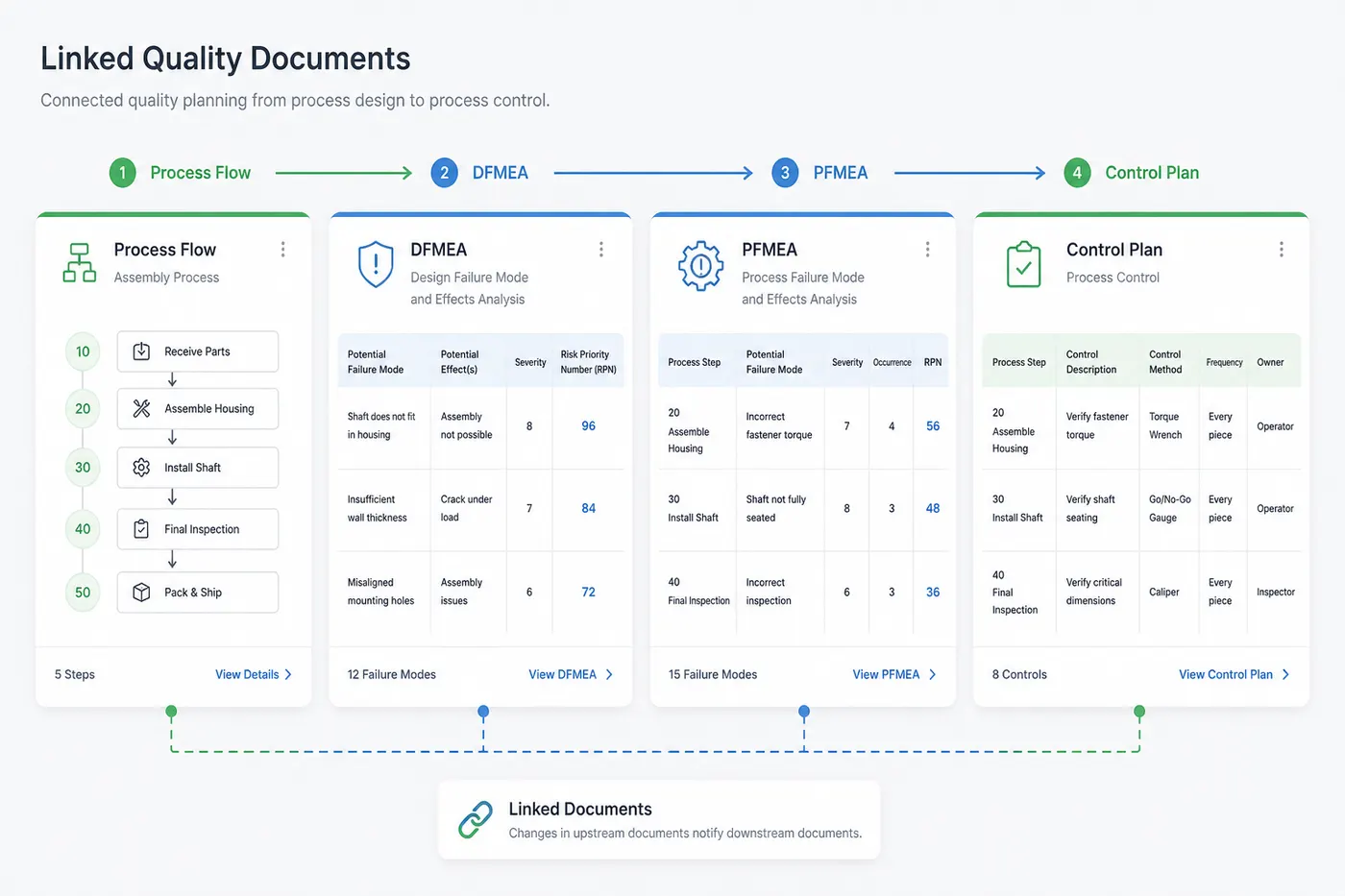Image resolution: width=1345 pixels, height=896 pixels.
Task: Open the View DFMEA link
Action: pos(571,674)
